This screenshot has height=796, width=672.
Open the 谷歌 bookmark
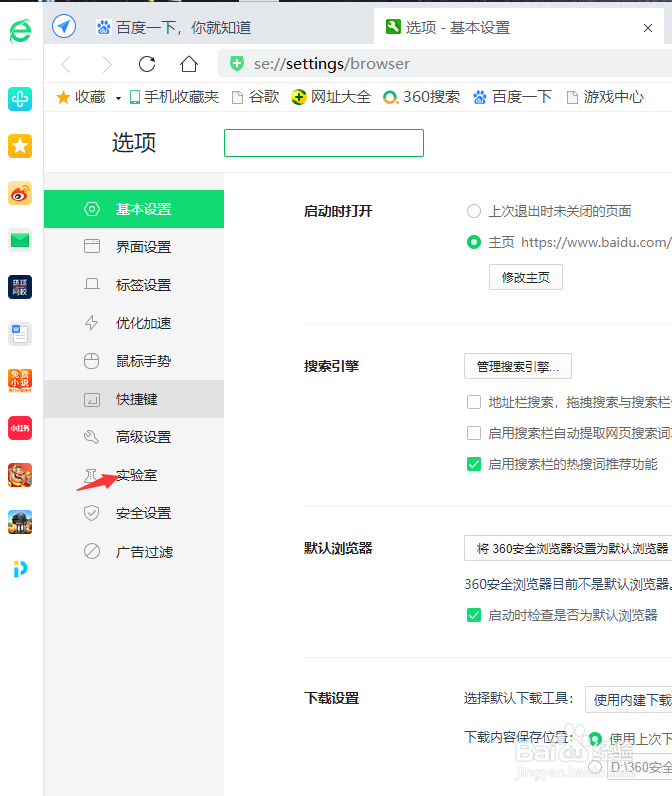pos(255,97)
